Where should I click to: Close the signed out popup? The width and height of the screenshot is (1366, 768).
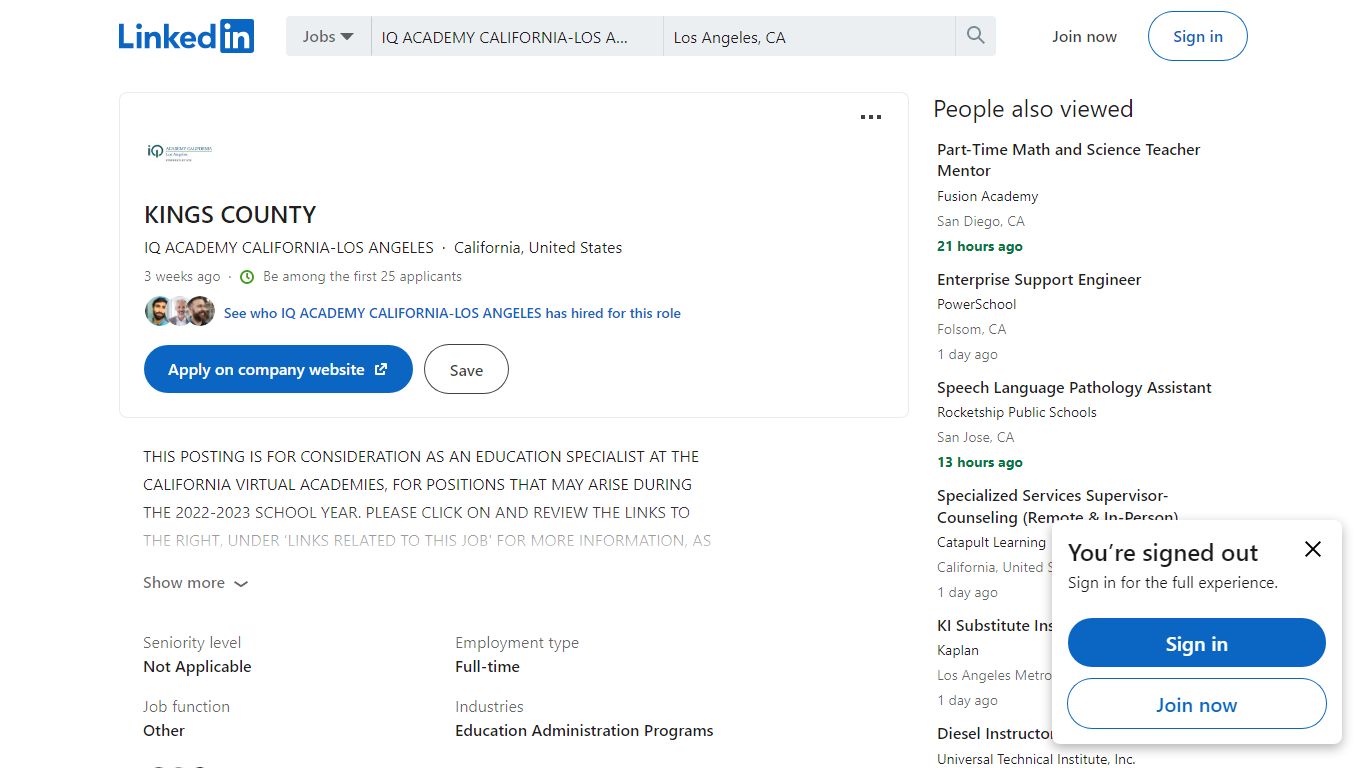[1313, 549]
